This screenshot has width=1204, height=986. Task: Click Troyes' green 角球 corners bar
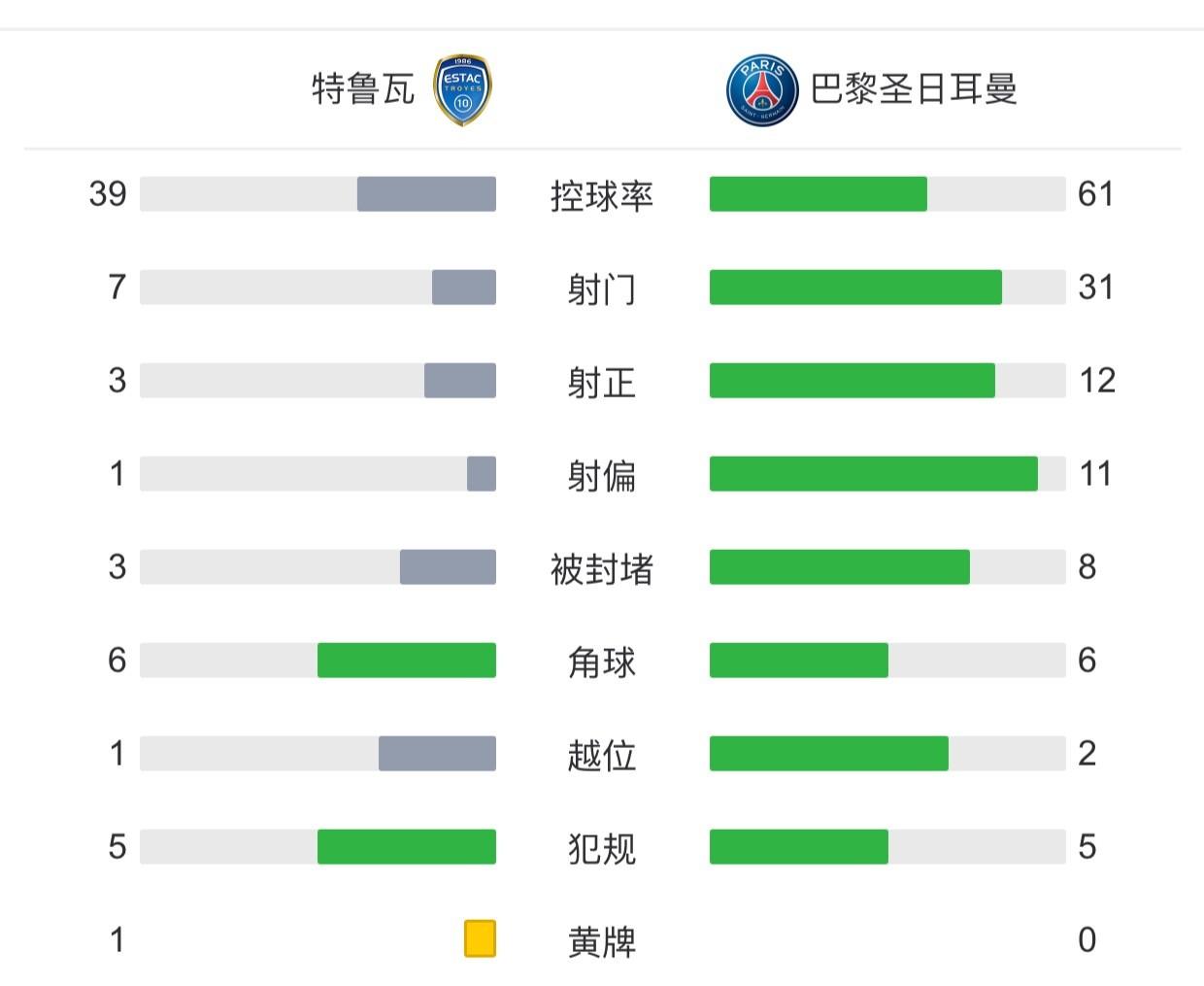[406, 661]
